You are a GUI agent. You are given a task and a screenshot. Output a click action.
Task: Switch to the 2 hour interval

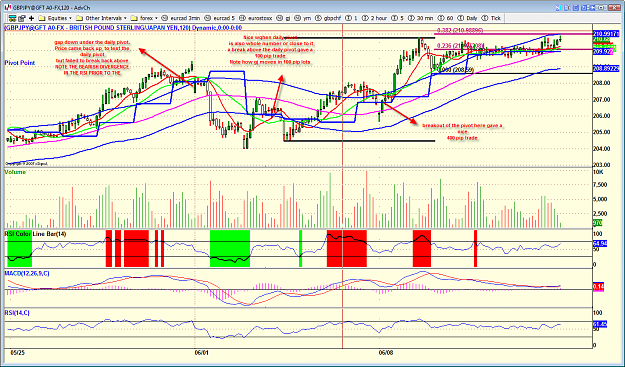(375, 18)
